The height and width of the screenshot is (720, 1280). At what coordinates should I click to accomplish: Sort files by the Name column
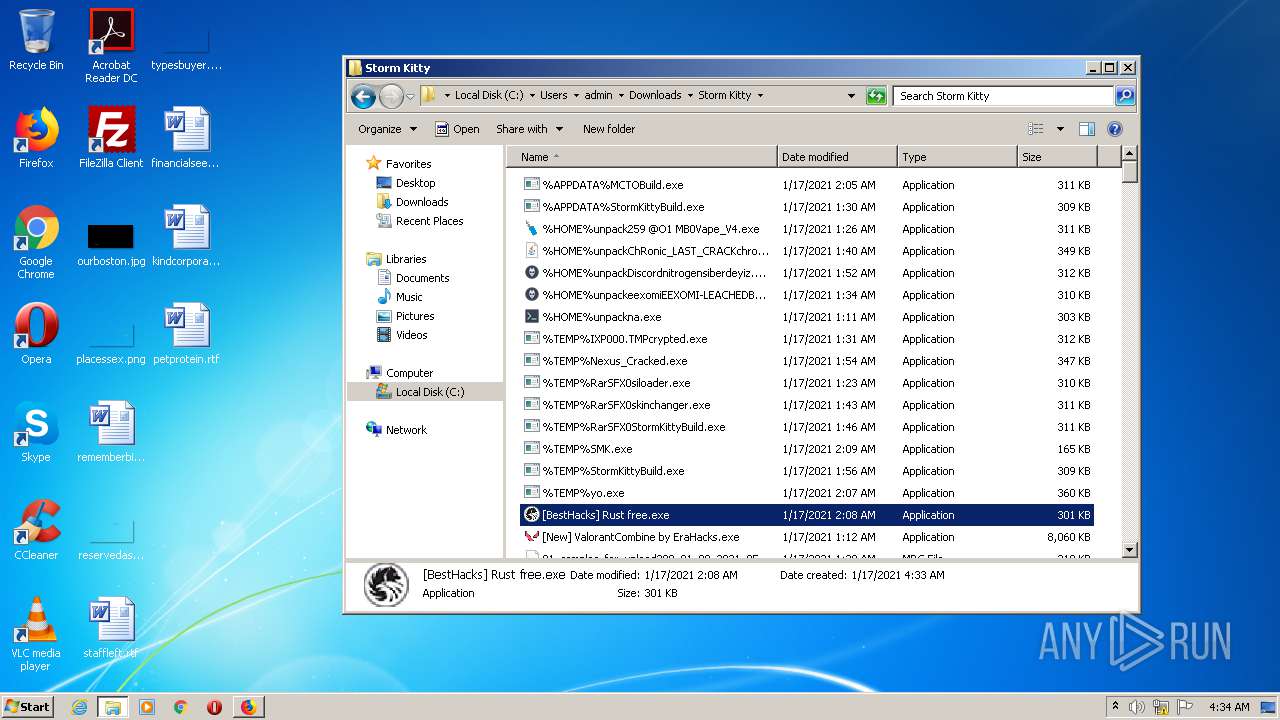(642, 157)
